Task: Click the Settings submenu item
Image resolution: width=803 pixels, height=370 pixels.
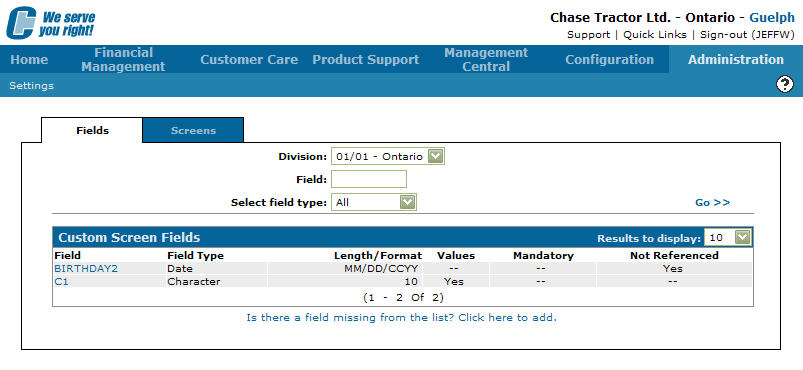Action: [x=31, y=86]
